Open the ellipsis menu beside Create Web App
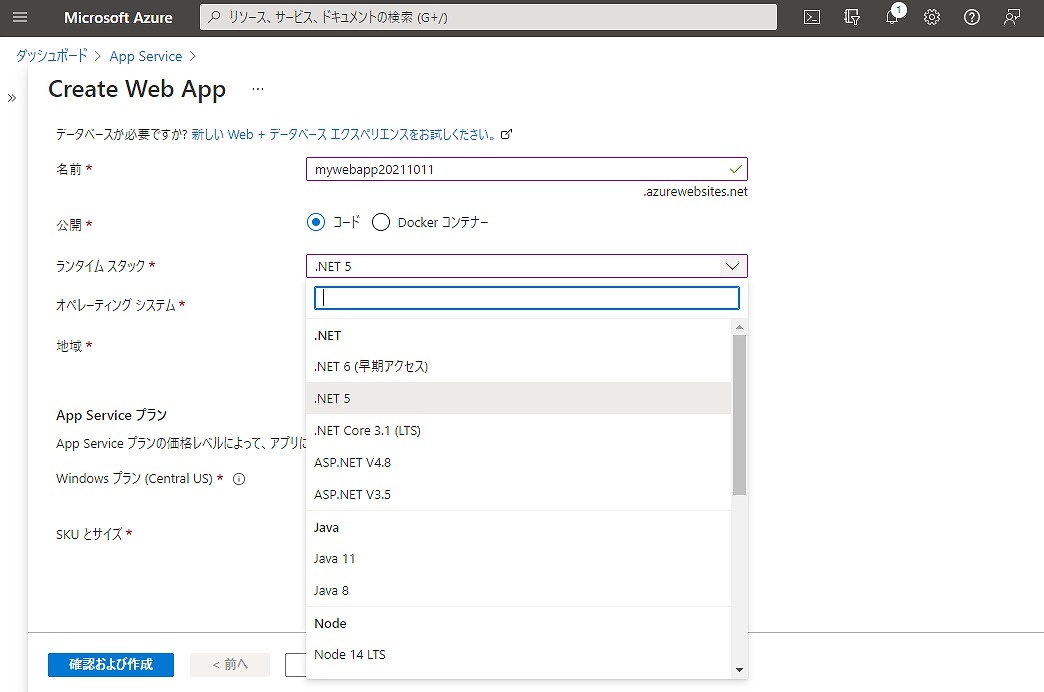Viewport: 1044px width, 692px height. tap(258, 89)
